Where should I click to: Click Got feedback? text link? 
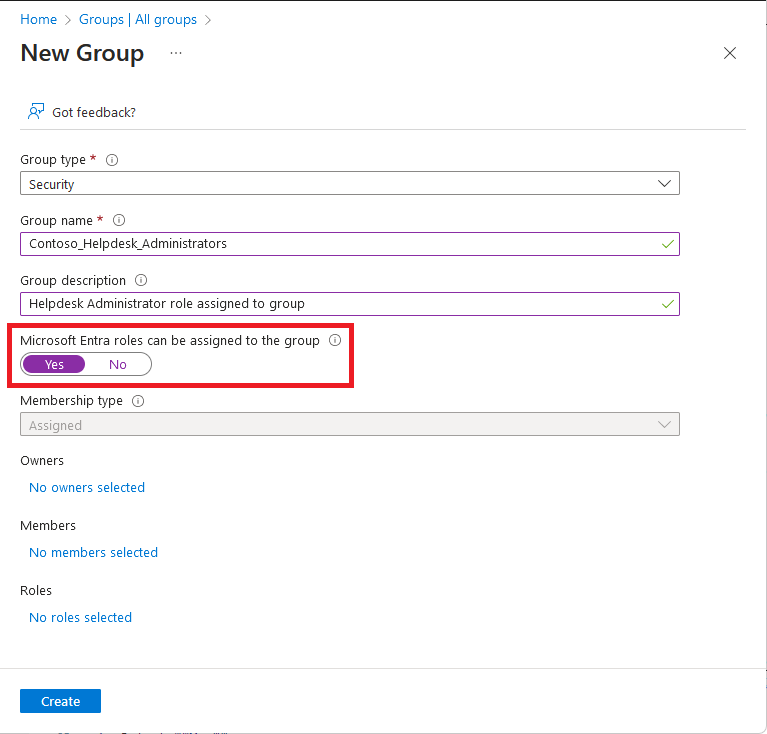coord(94,112)
